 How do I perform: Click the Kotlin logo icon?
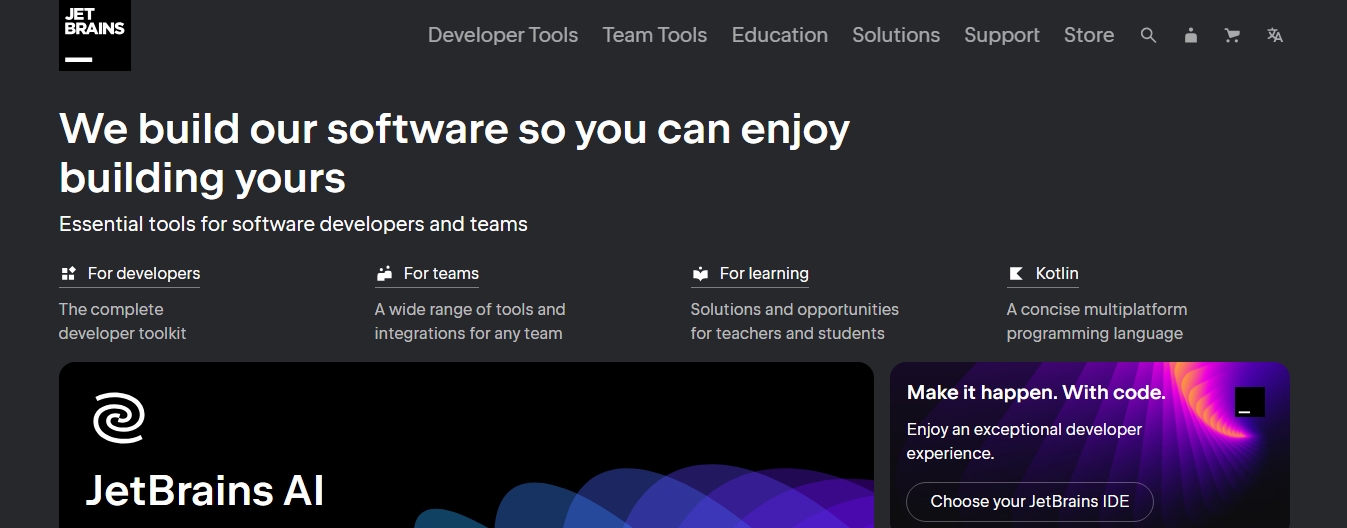(x=1016, y=273)
